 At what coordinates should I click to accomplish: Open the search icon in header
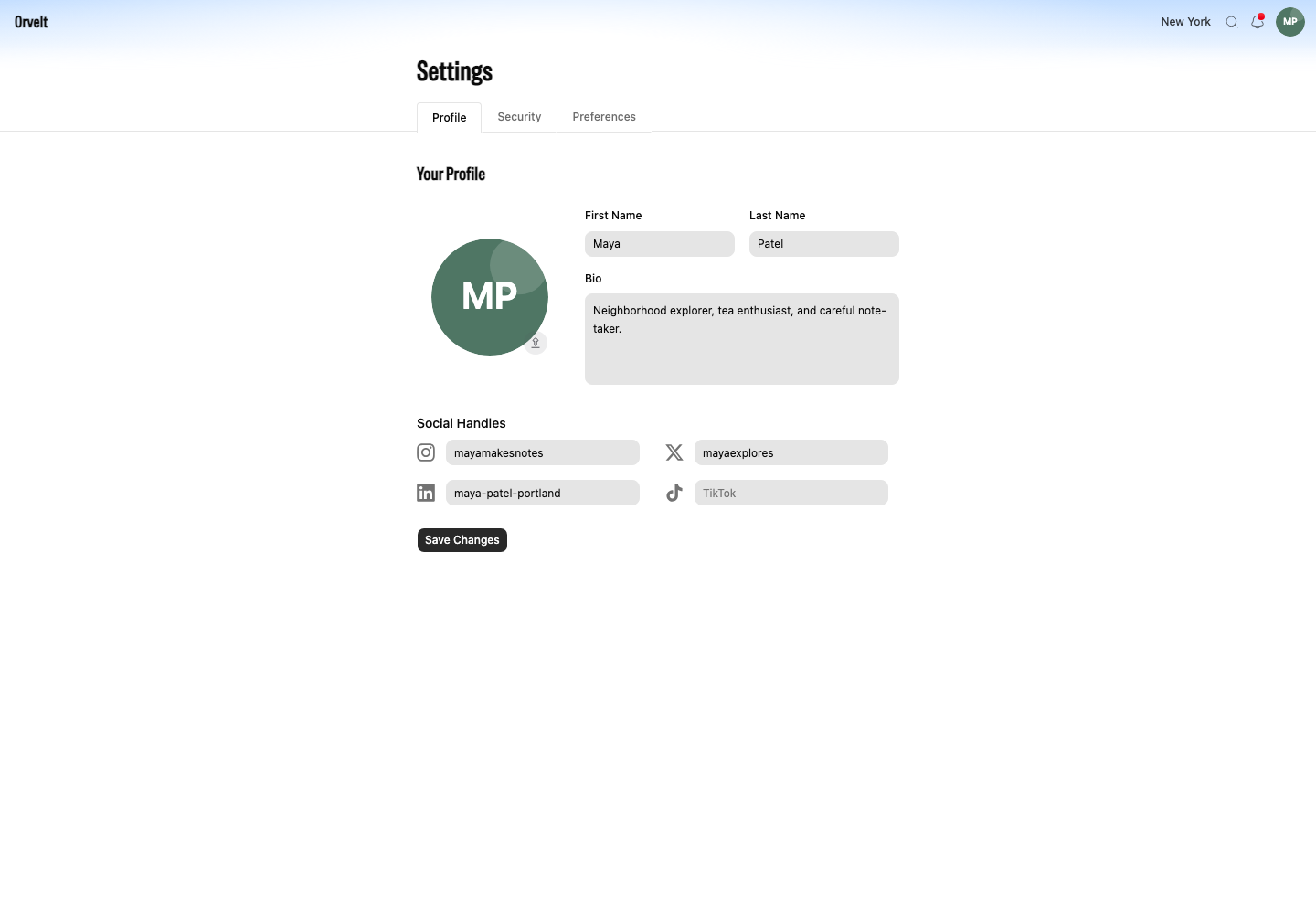click(1232, 22)
